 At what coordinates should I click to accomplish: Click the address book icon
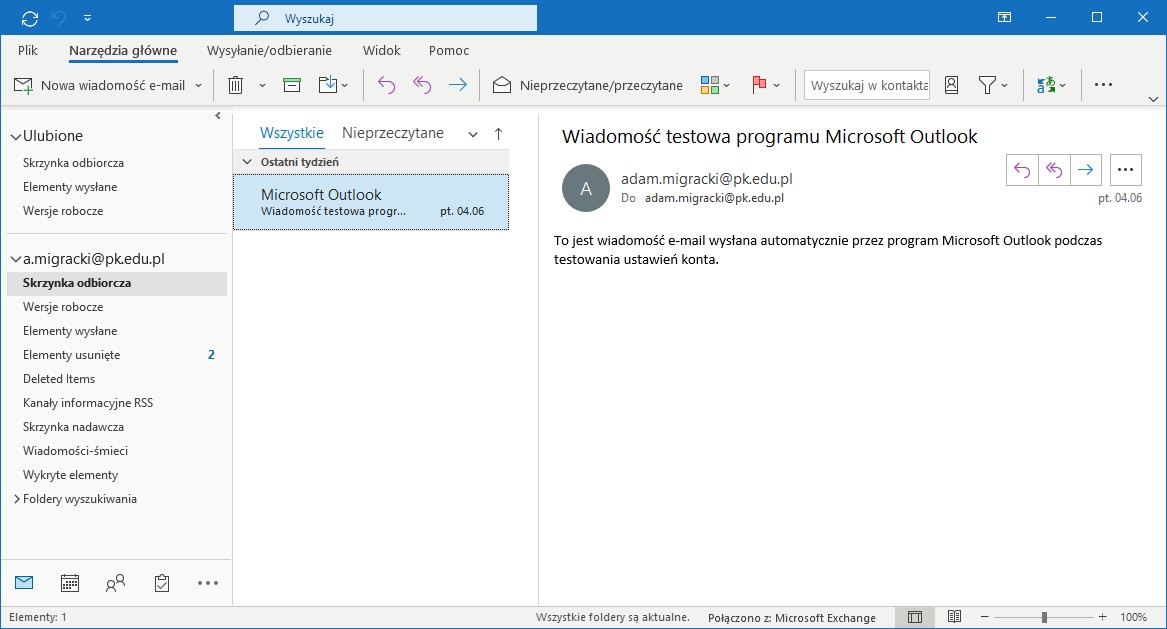tap(951, 85)
